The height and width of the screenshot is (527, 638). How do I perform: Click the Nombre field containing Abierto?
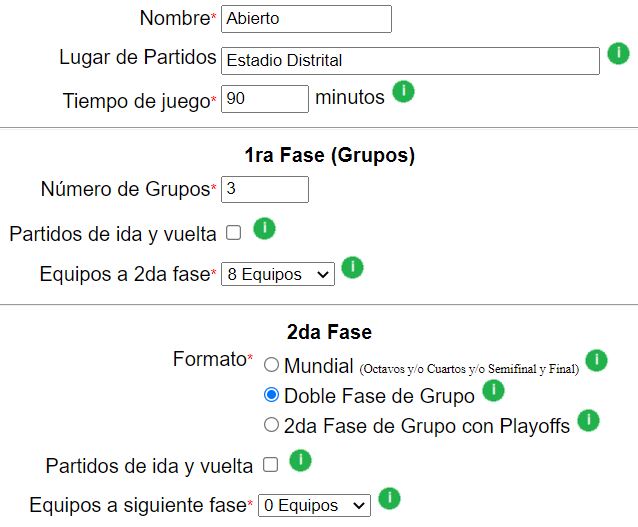306,19
